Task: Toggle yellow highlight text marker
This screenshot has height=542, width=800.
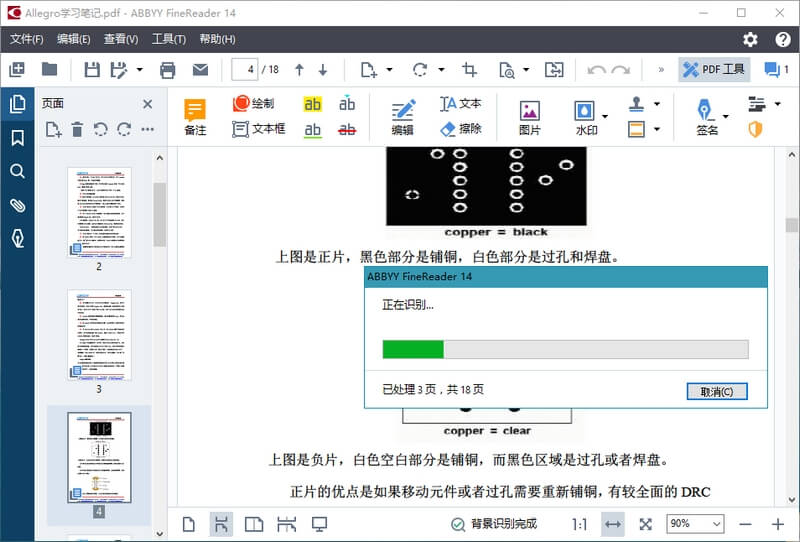Action: tap(313, 104)
